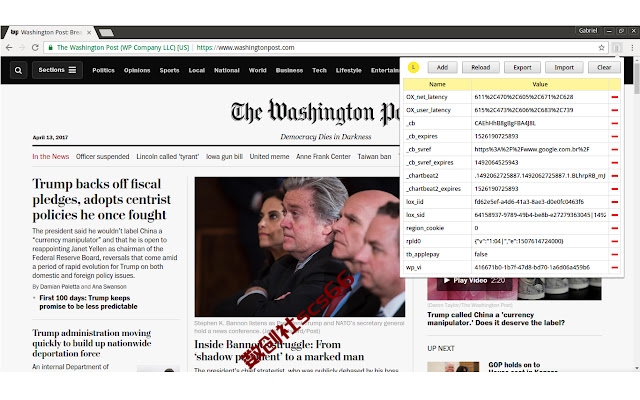Image resolution: width=640 pixels, height=400 pixels.
Task: Remove the _chartbeat2 cookie
Action: [x=614, y=176]
